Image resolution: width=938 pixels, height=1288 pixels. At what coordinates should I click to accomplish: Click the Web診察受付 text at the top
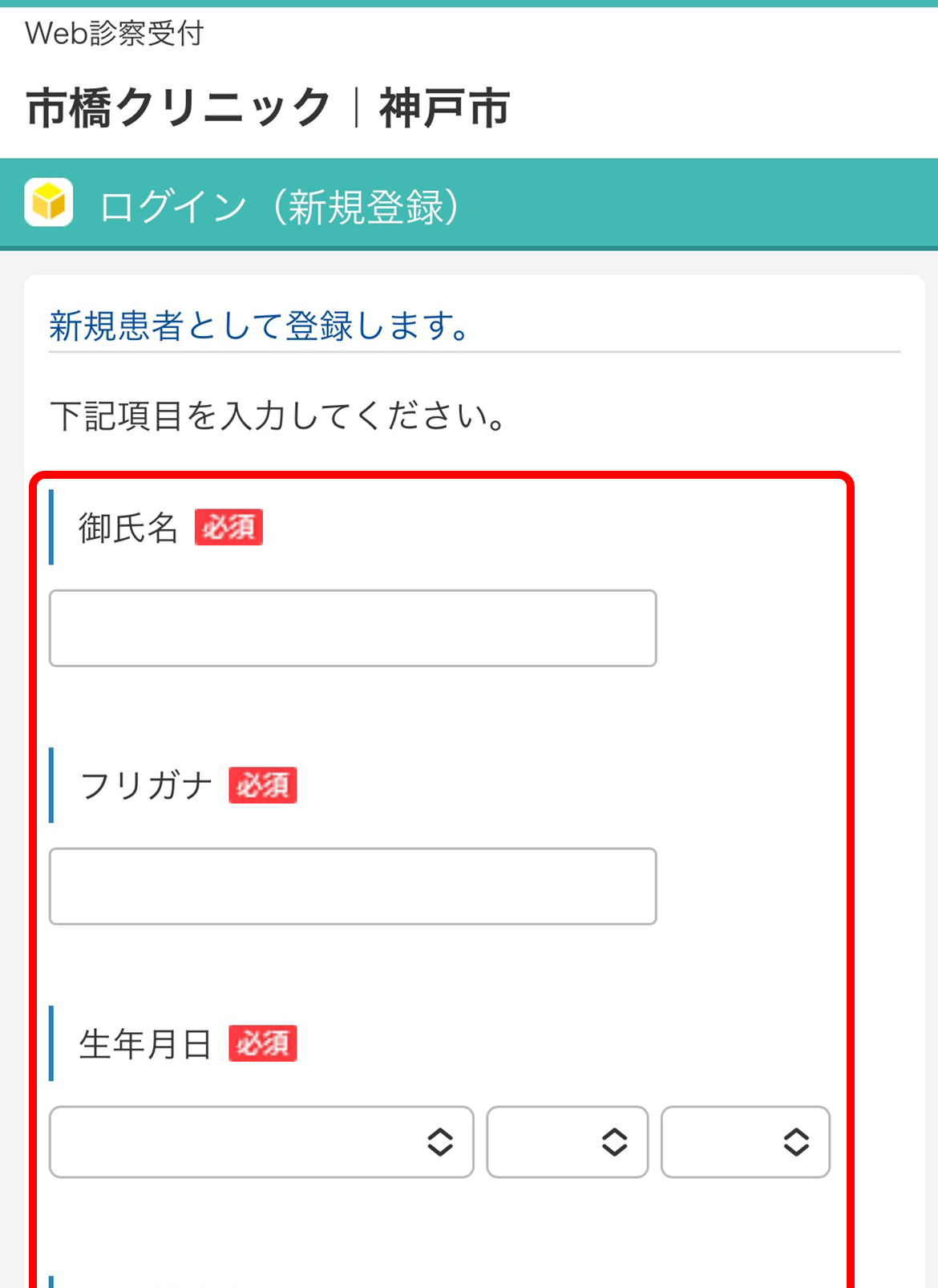coord(115,34)
